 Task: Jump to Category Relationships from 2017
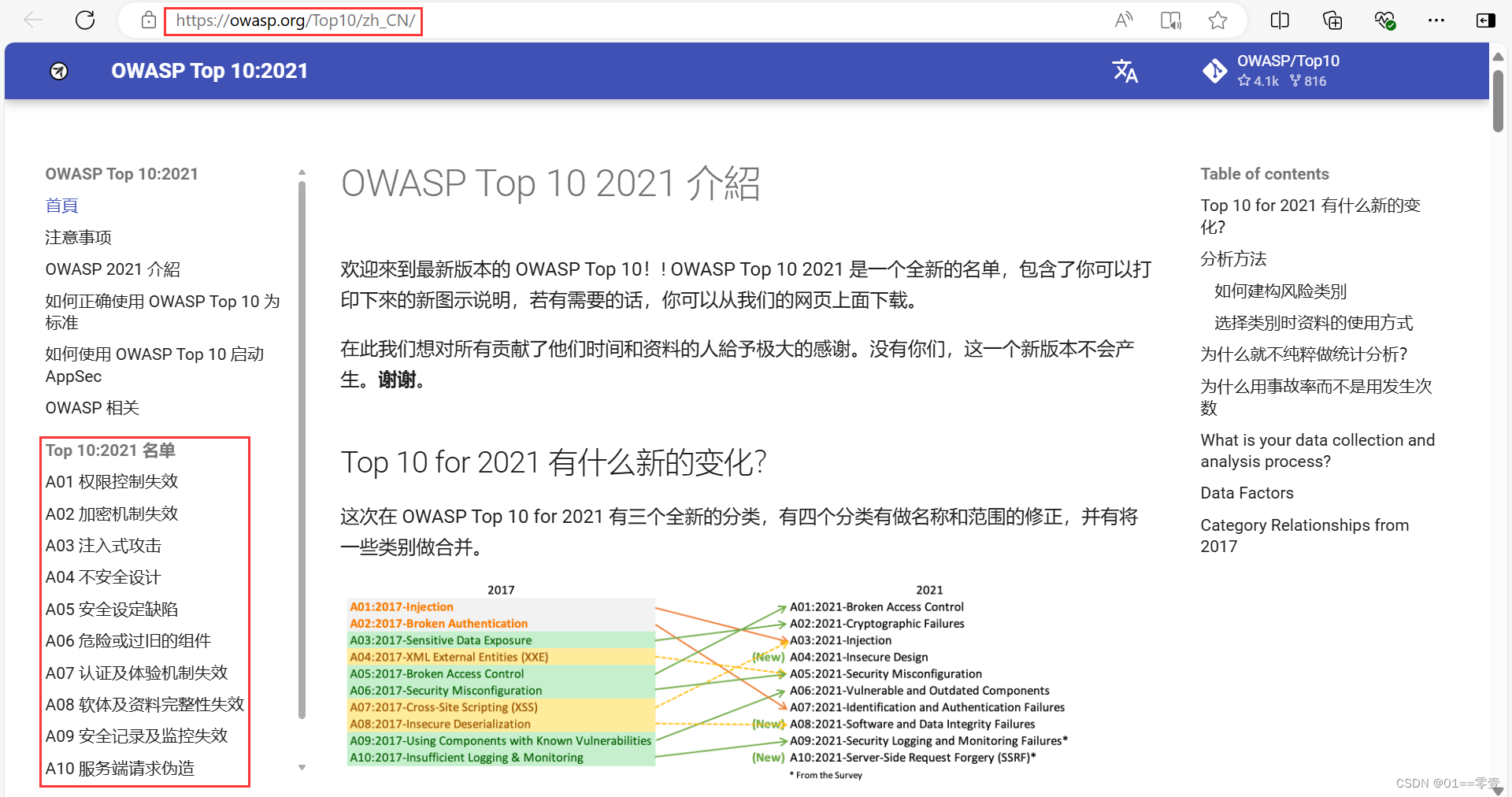[x=1304, y=536]
